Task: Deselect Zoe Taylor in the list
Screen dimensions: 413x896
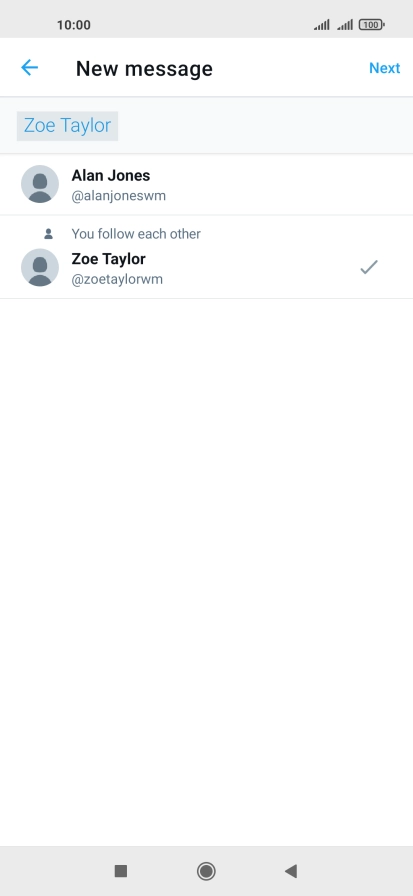Action: point(206,257)
